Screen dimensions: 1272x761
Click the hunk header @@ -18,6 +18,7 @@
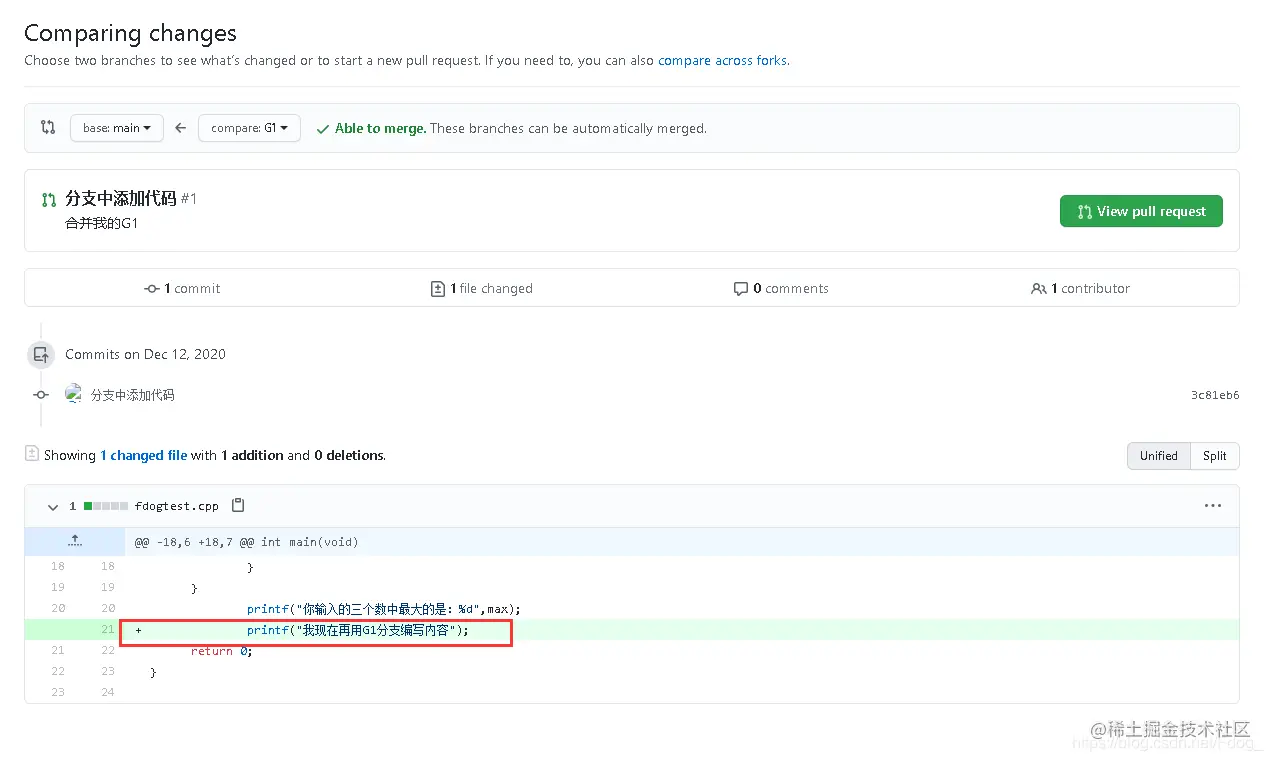246,542
